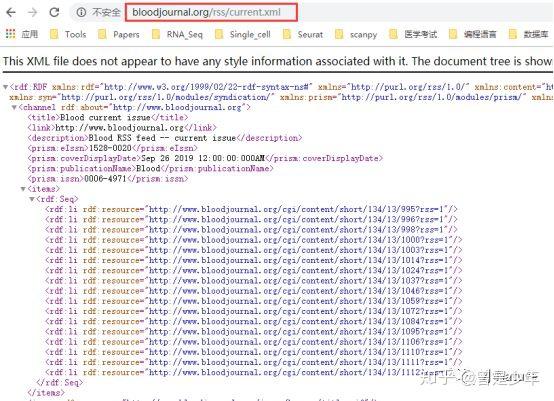This screenshot has width=554, height=401.
Task: Click the rdf:li resource ending 134/13/1095
Action: coord(254,332)
